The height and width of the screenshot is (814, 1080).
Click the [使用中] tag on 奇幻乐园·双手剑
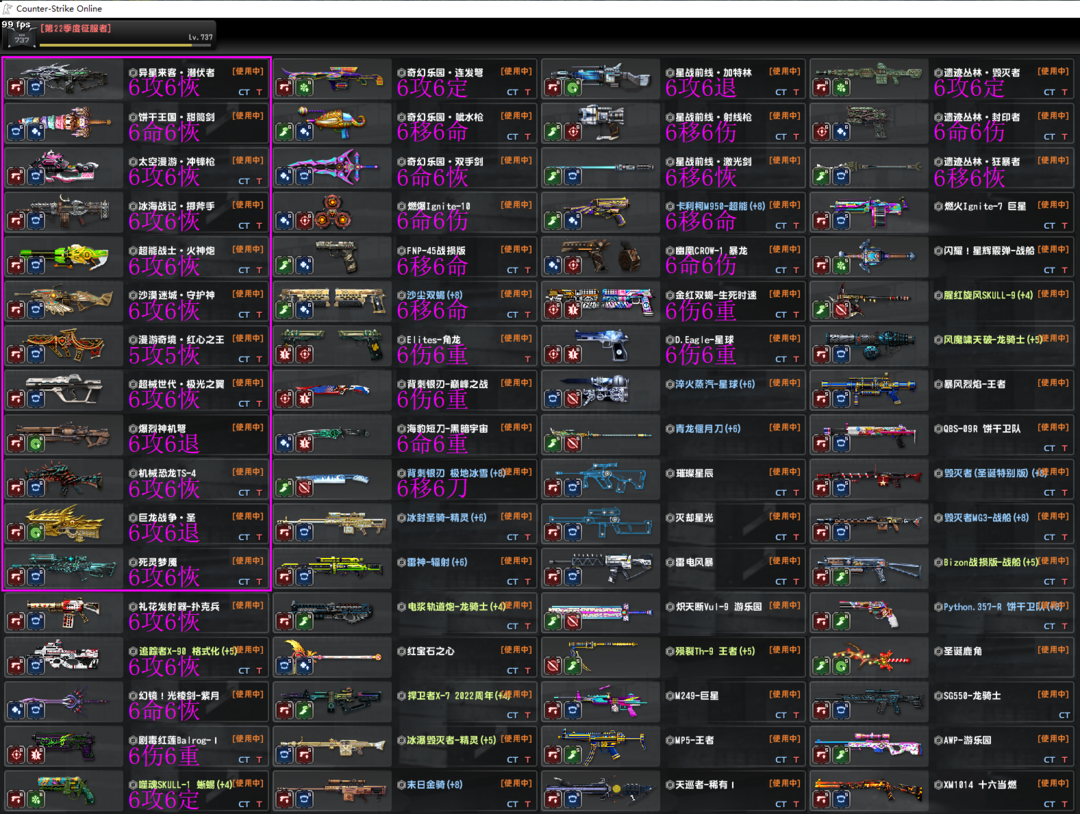516,160
